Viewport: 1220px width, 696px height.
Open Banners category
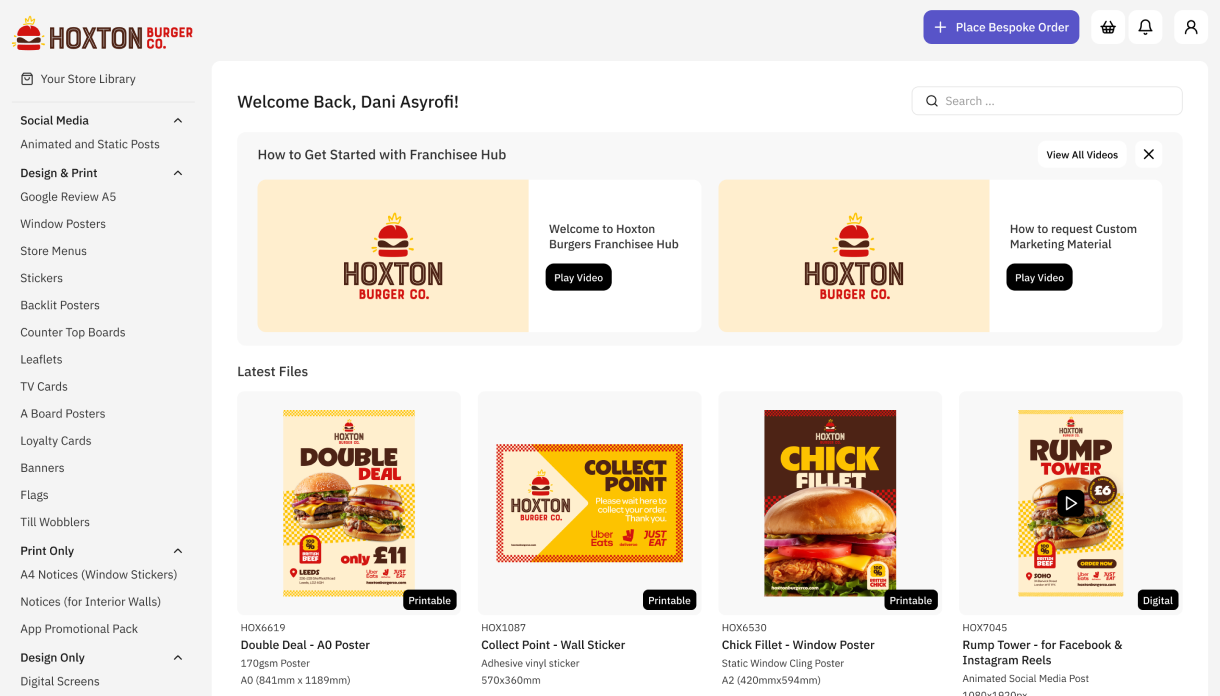click(x=42, y=467)
